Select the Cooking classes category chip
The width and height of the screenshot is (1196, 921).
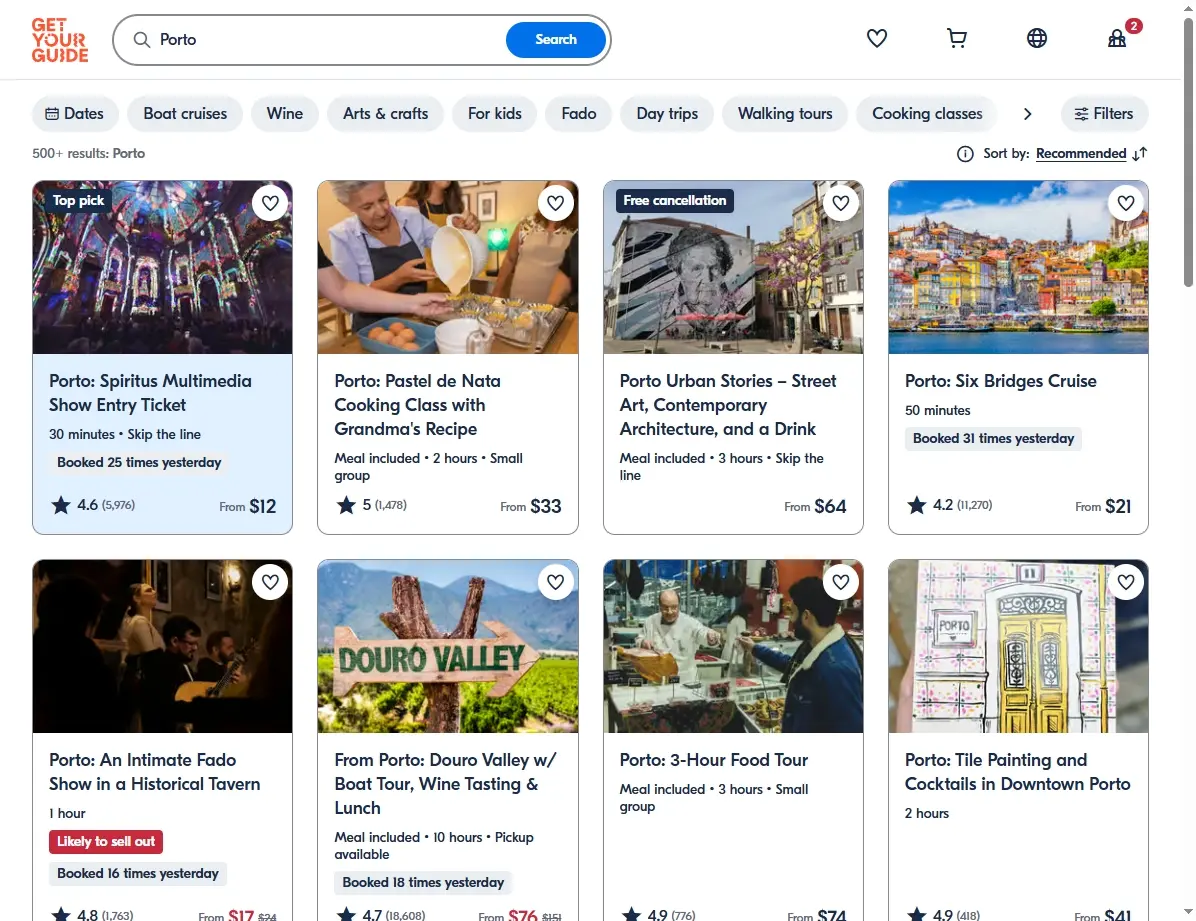coord(927,114)
